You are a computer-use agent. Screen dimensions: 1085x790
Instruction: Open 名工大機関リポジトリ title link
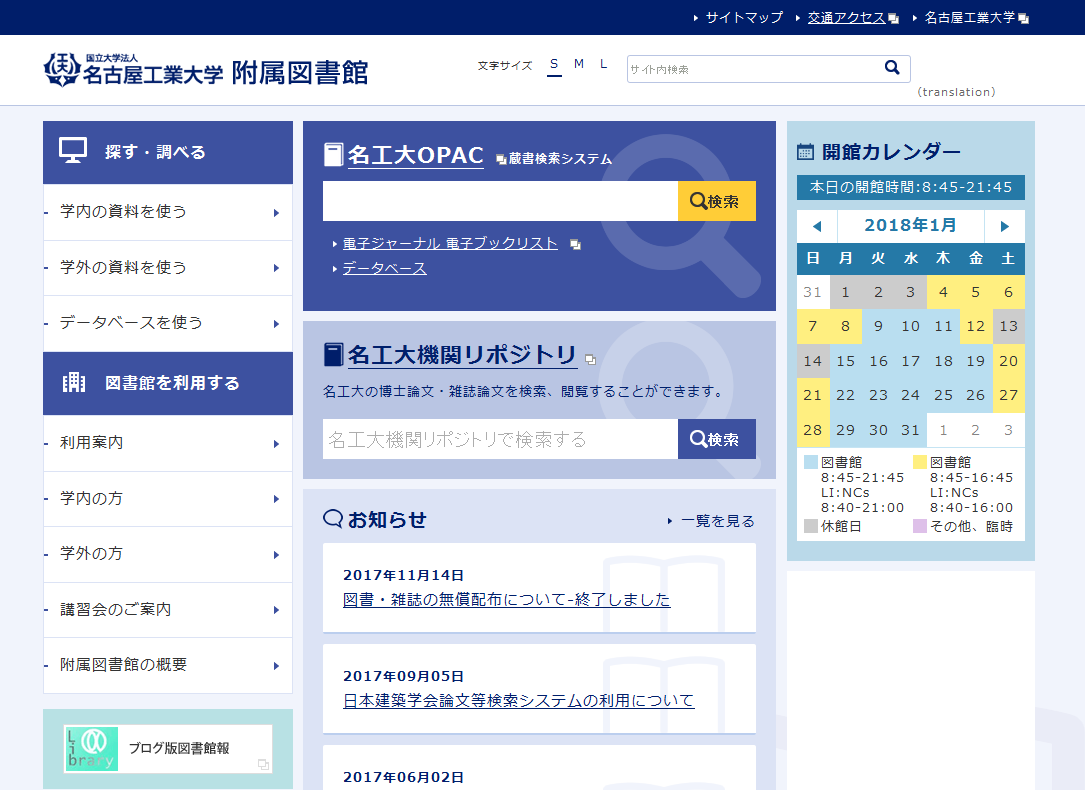point(462,355)
